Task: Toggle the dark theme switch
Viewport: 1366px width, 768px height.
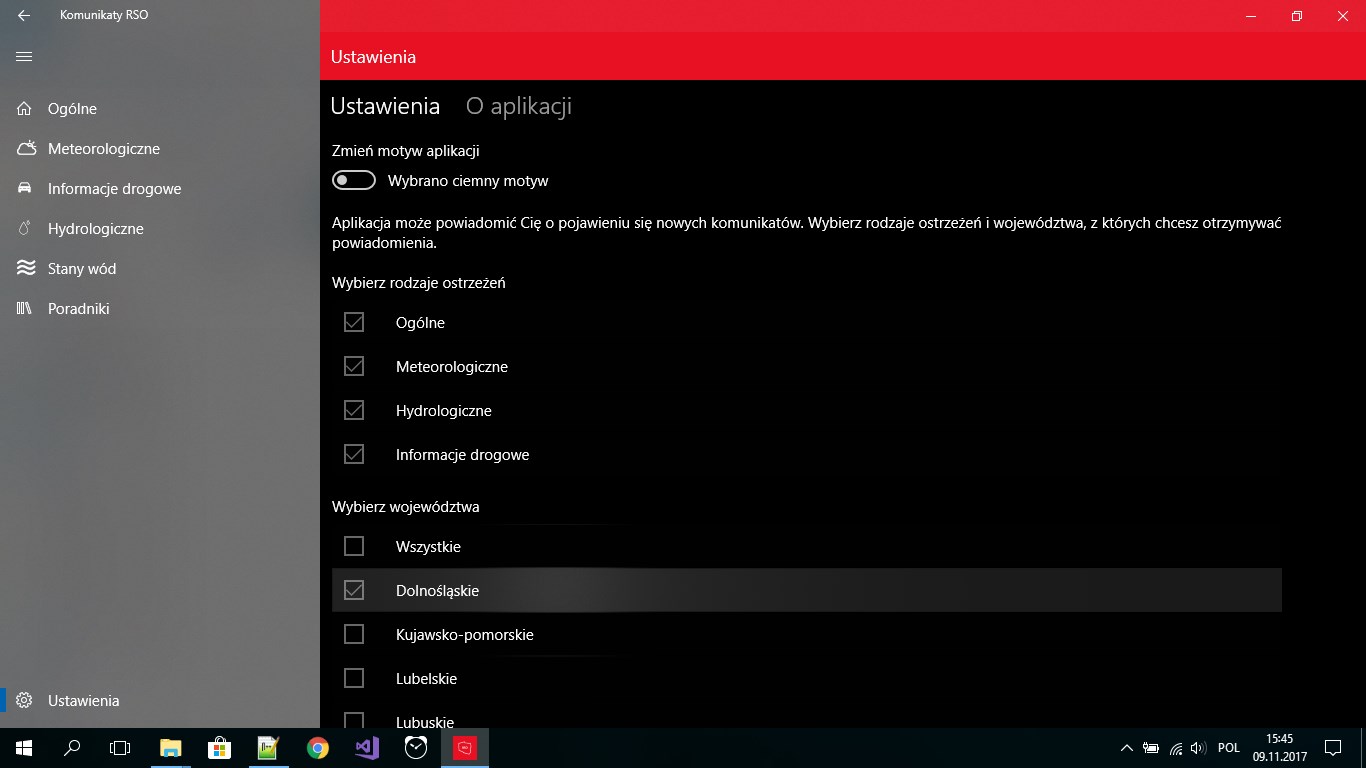Action: [x=354, y=181]
